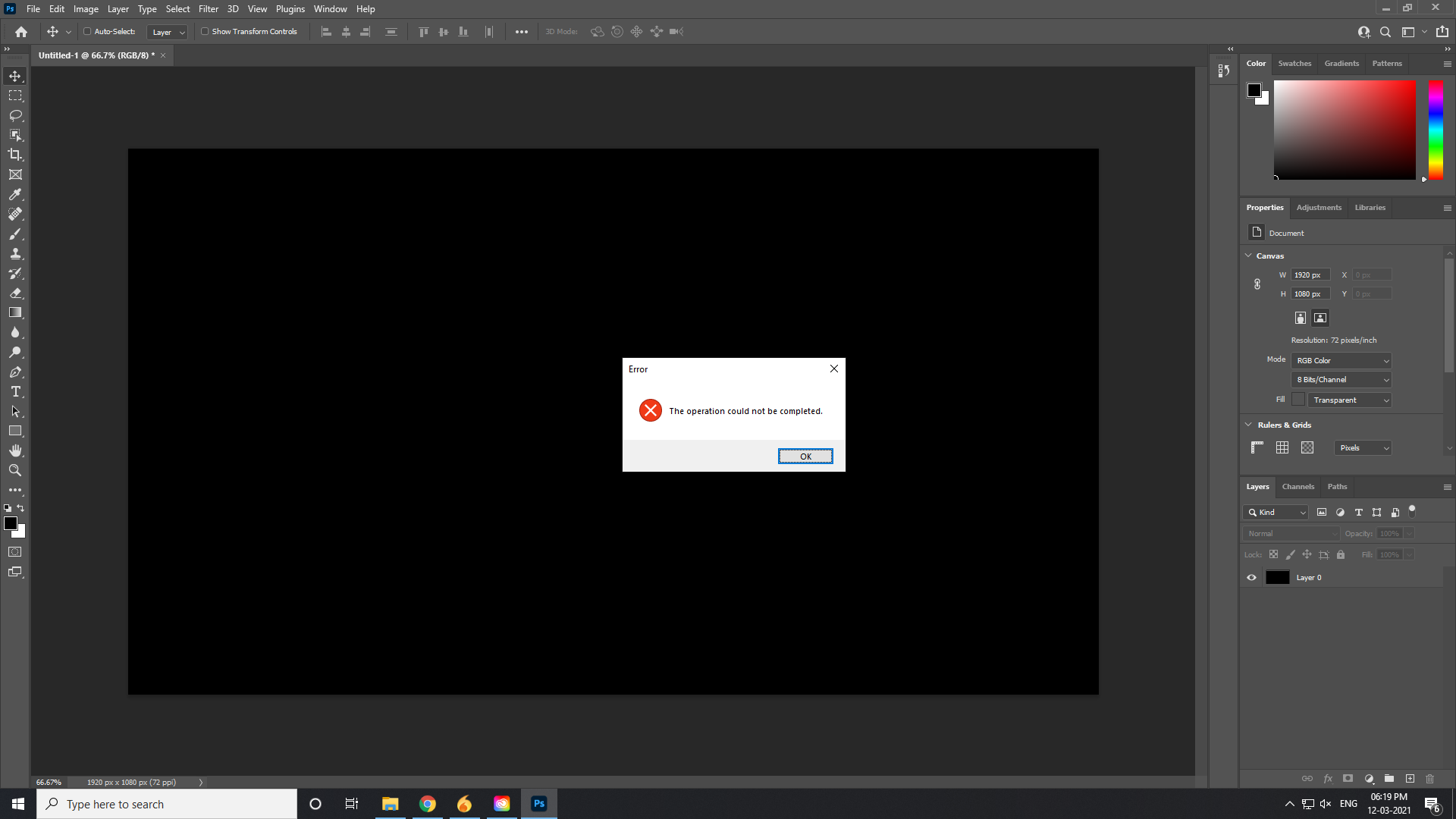This screenshot has height=819, width=1456.
Task: Click the Layer 0 thumbnail
Action: pyautogui.click(x=1278, y=578)
